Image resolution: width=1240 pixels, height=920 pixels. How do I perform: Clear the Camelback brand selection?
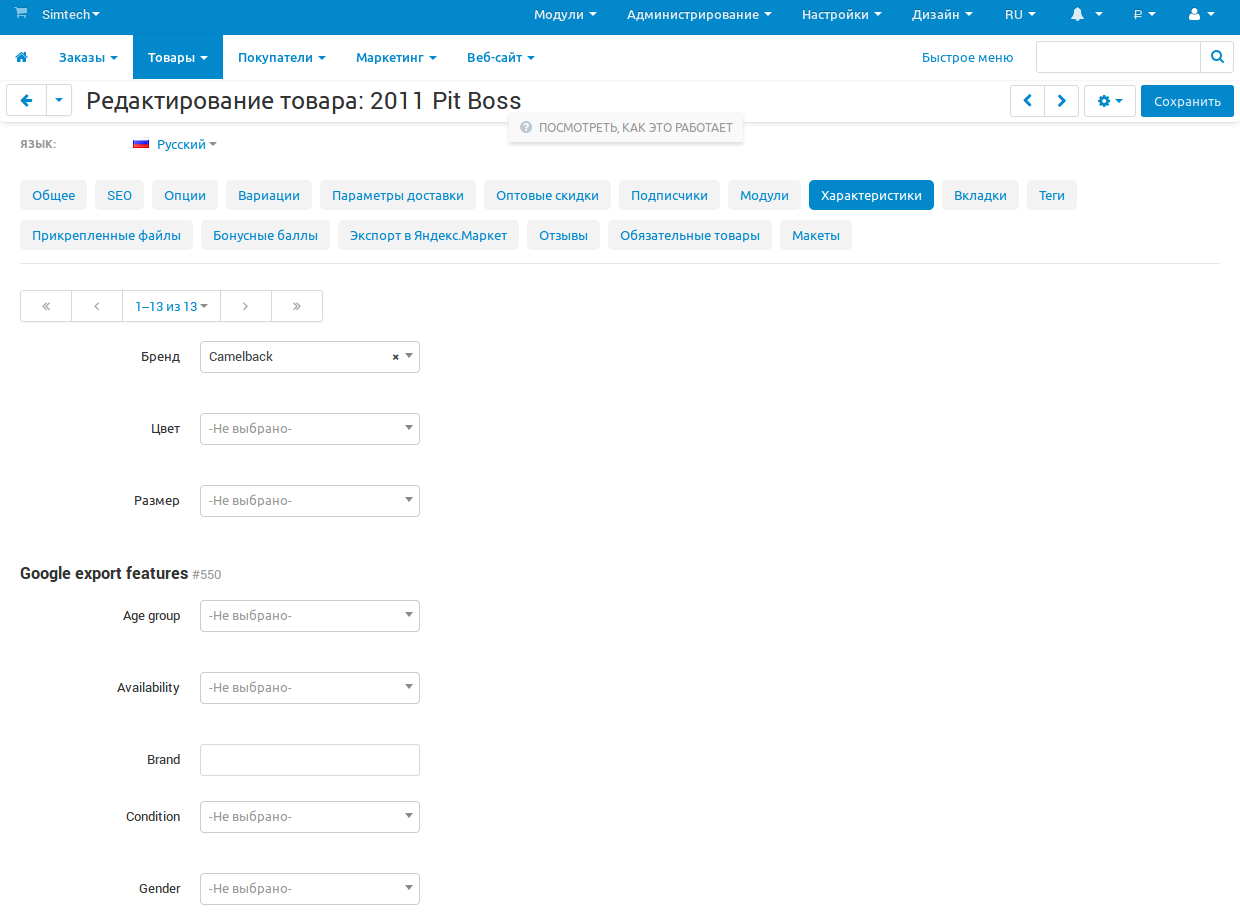(395, 357)
